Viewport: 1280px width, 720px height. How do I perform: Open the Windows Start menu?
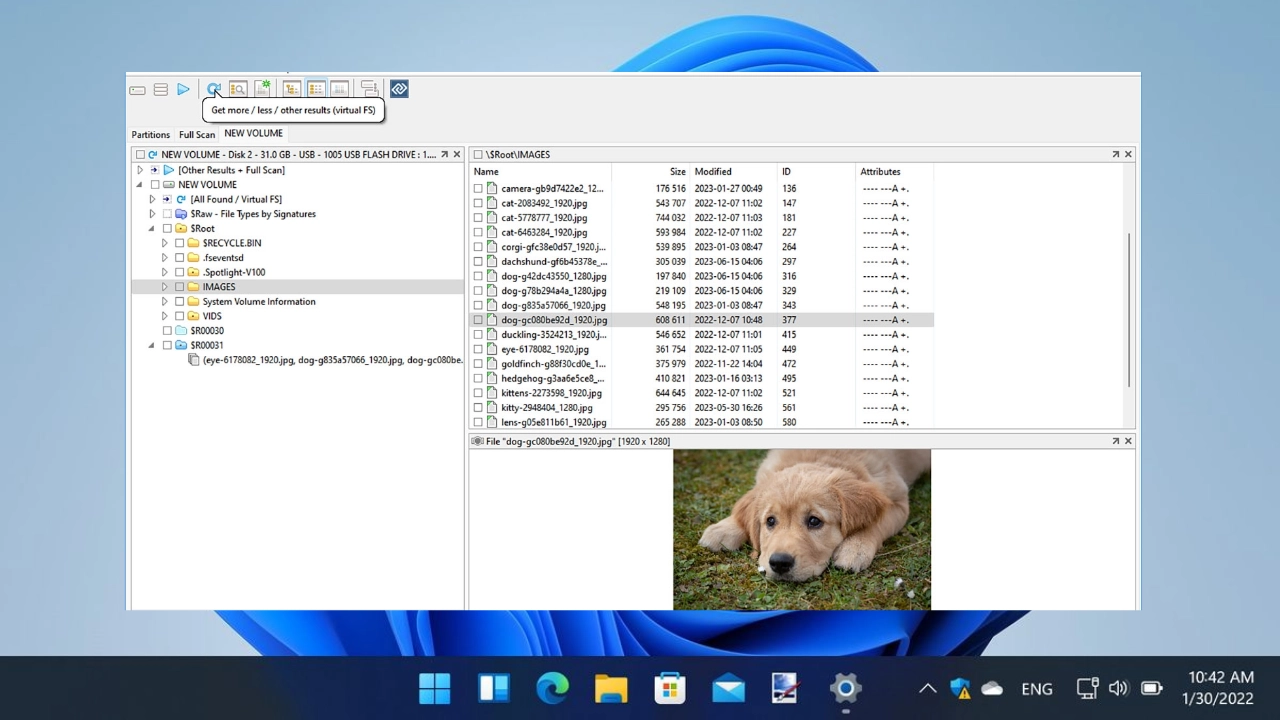click(435, 688)
